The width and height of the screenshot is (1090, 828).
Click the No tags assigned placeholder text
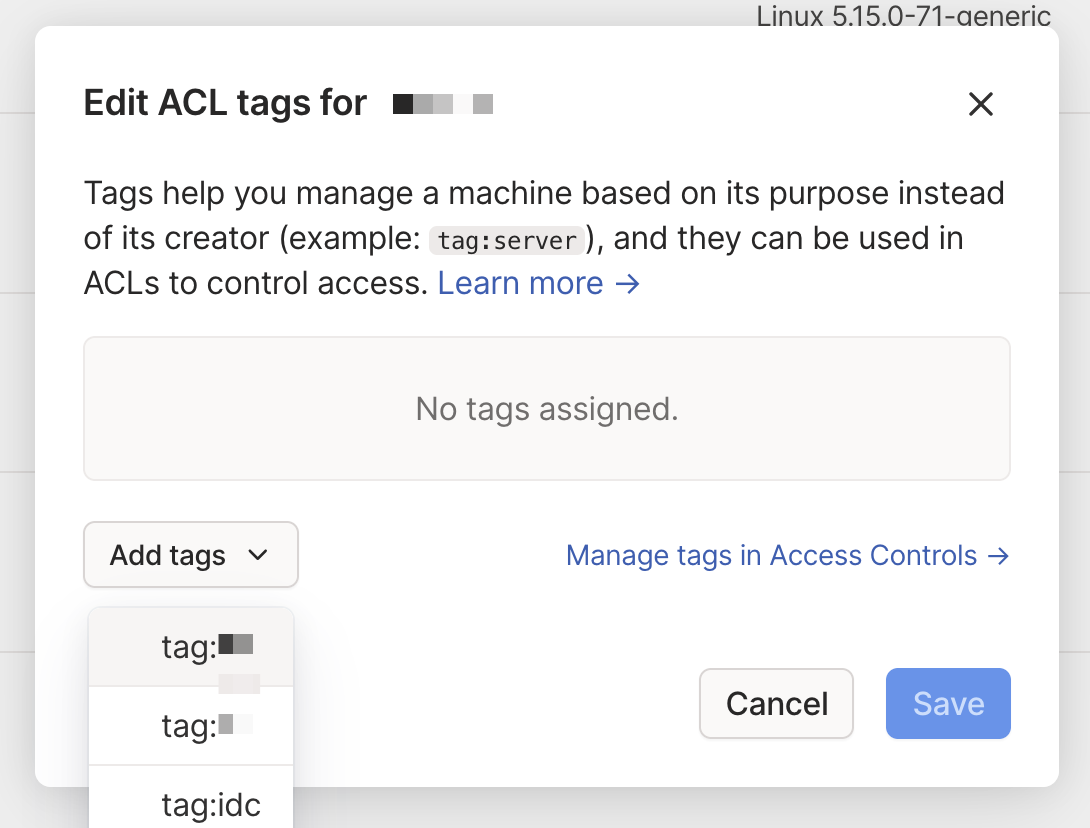point(547,409)
